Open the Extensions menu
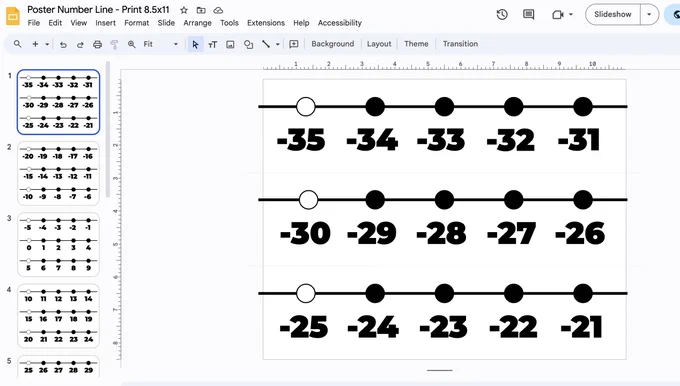This screenshot has width=680, height=386. (266, 23)
